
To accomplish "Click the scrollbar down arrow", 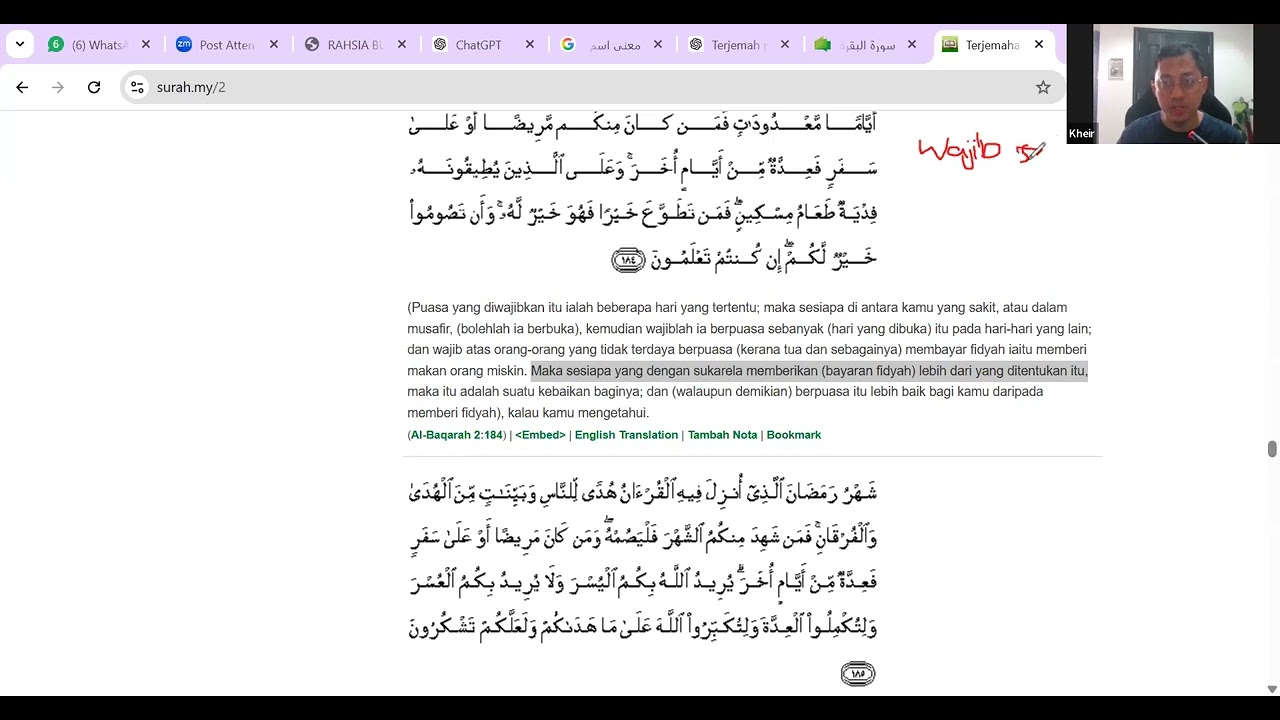I will tap(1272, 689).
